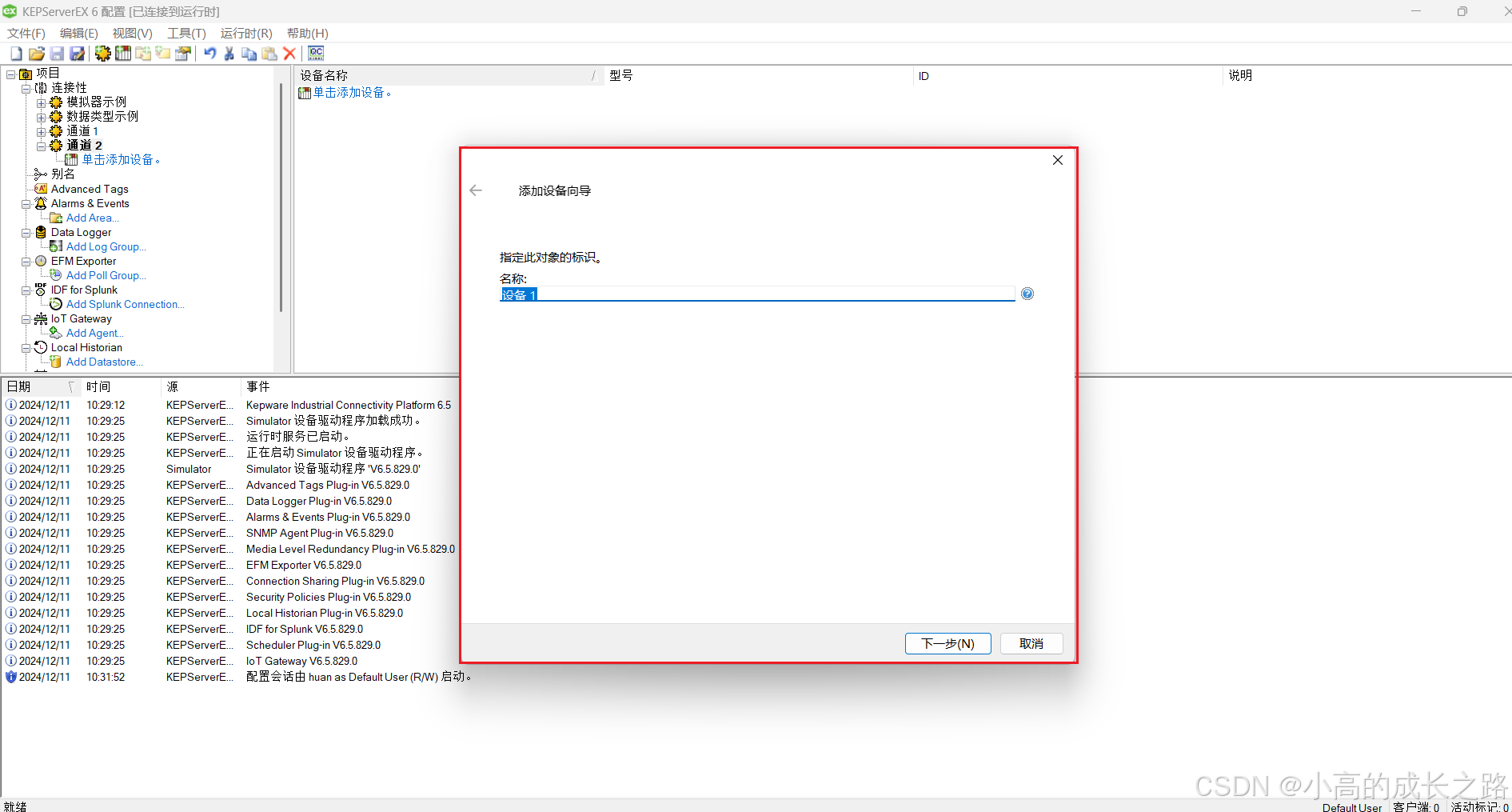Open the 编辑(E) menu
The image size is (1512, 812).
78,34
